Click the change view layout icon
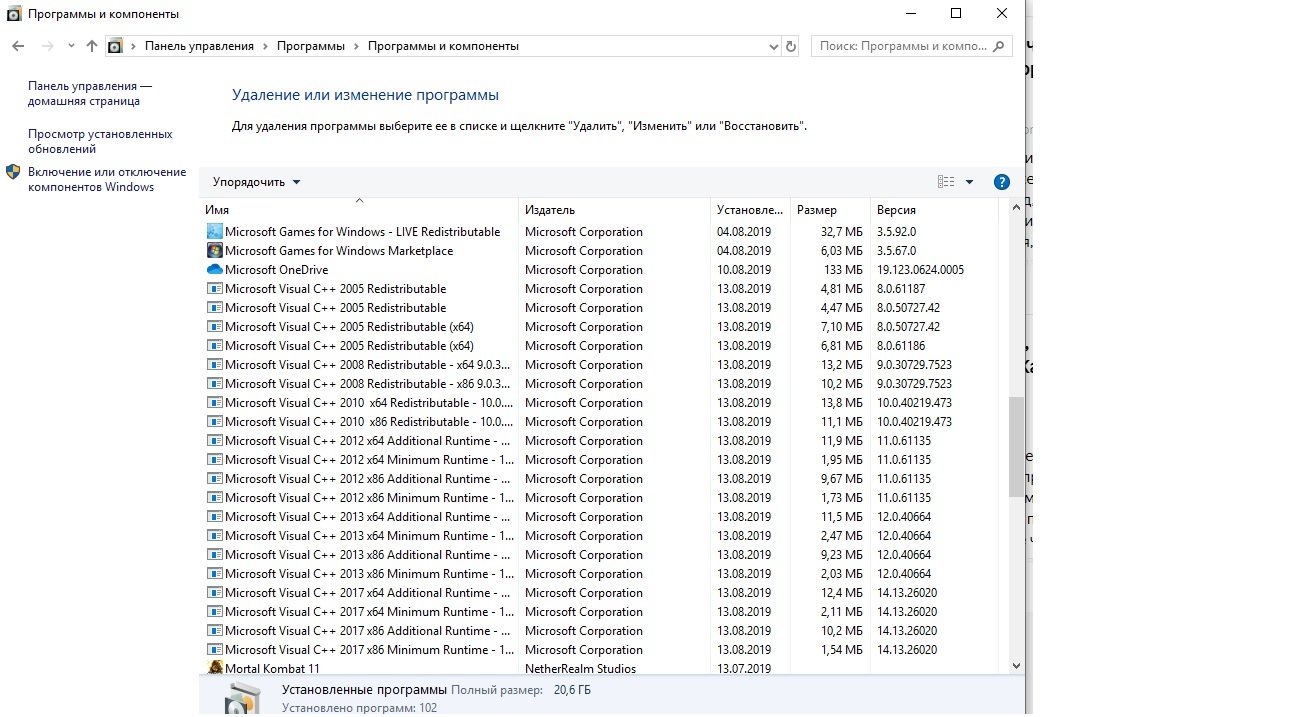Screen dimensions: 1296x717 (945, 182)
